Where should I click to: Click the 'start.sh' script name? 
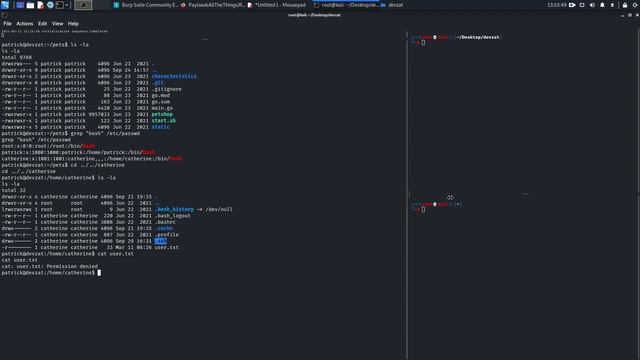coord(164,121)
